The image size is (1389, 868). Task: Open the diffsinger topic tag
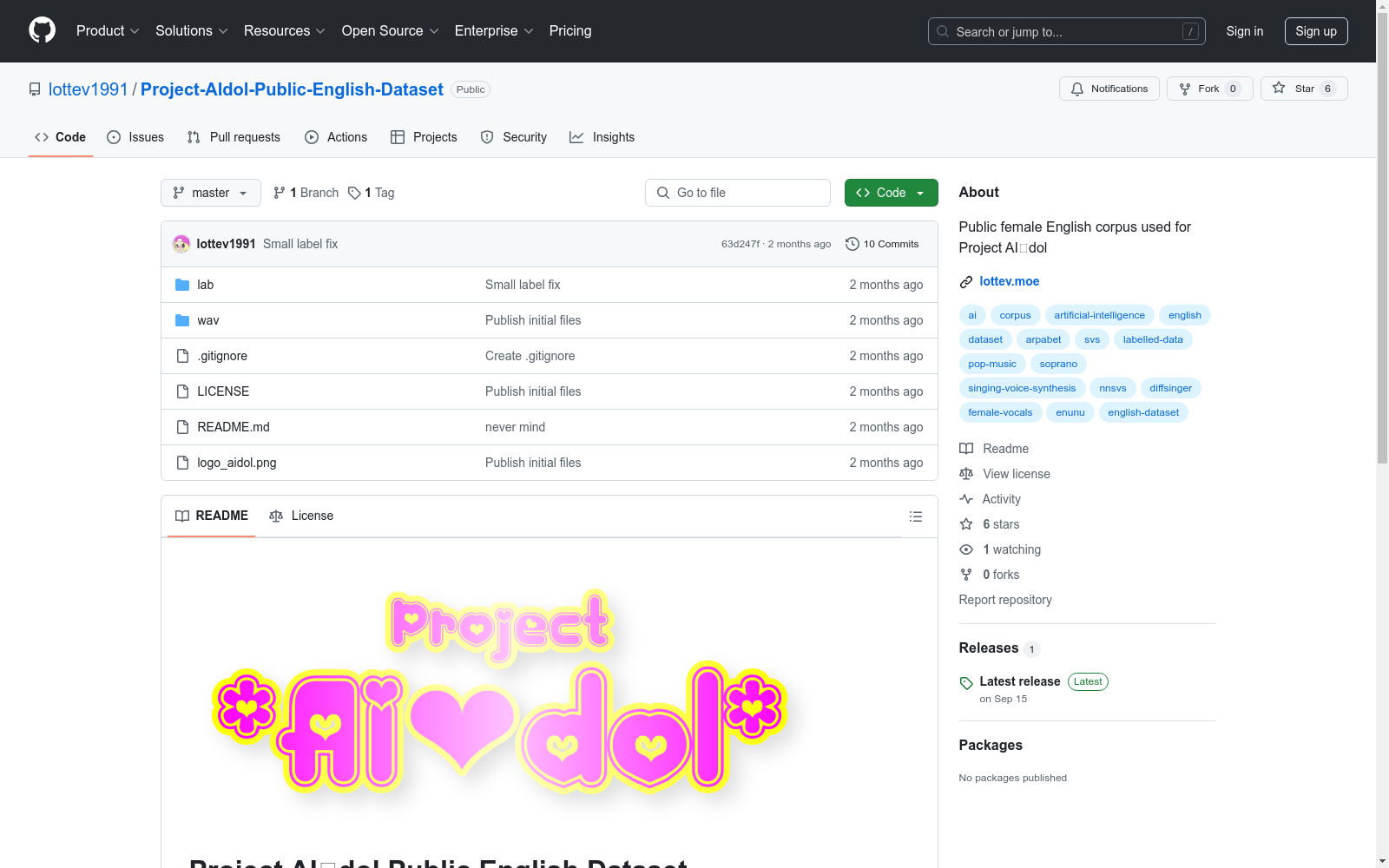(1171, 388)
